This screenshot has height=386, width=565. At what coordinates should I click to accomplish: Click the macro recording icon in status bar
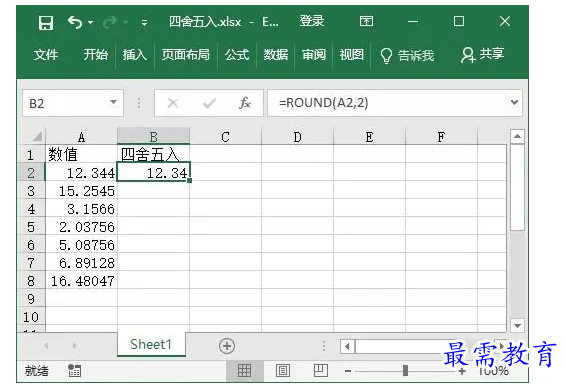point(74,371)
